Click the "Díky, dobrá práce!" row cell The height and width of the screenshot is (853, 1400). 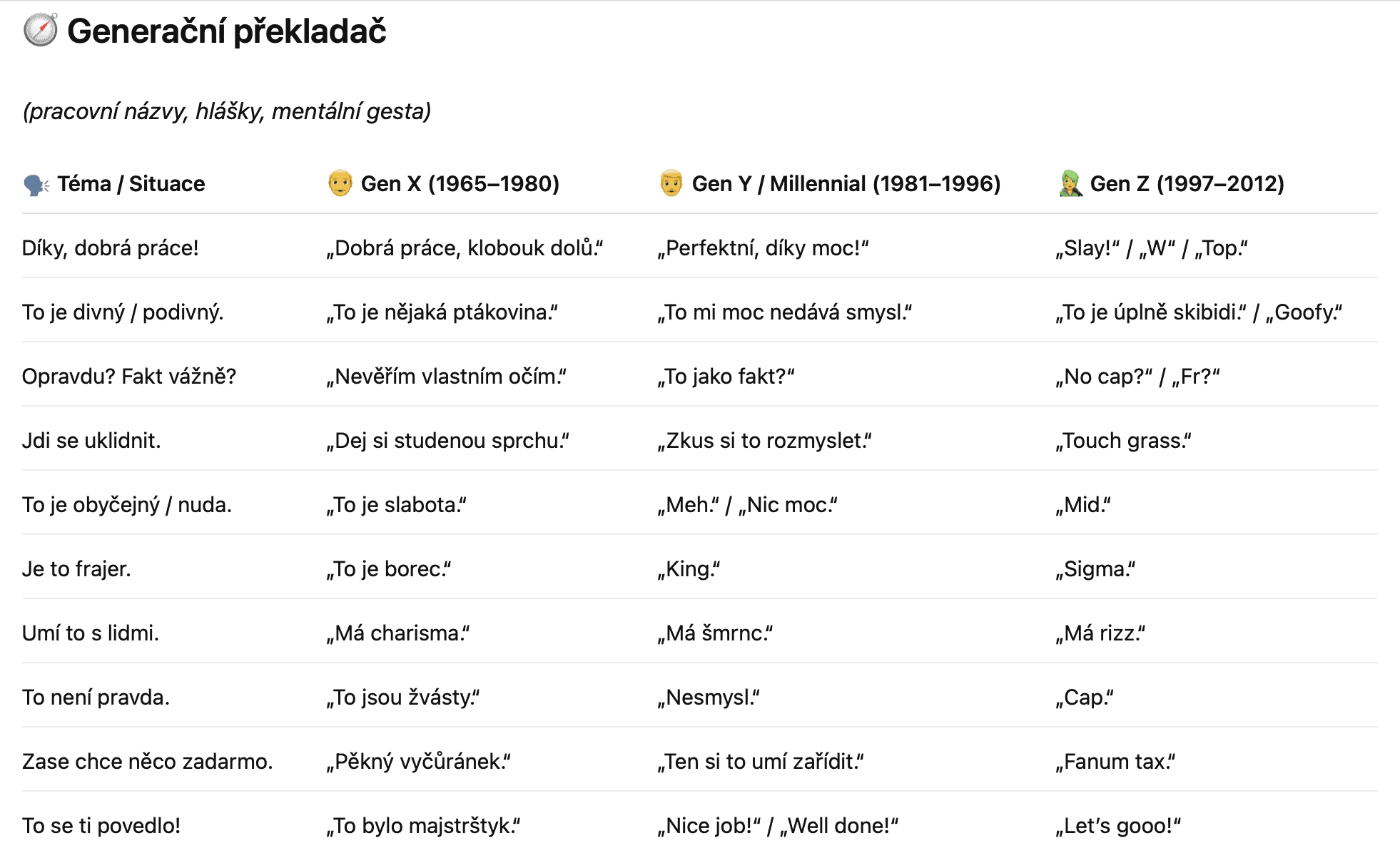pos(111,248)
